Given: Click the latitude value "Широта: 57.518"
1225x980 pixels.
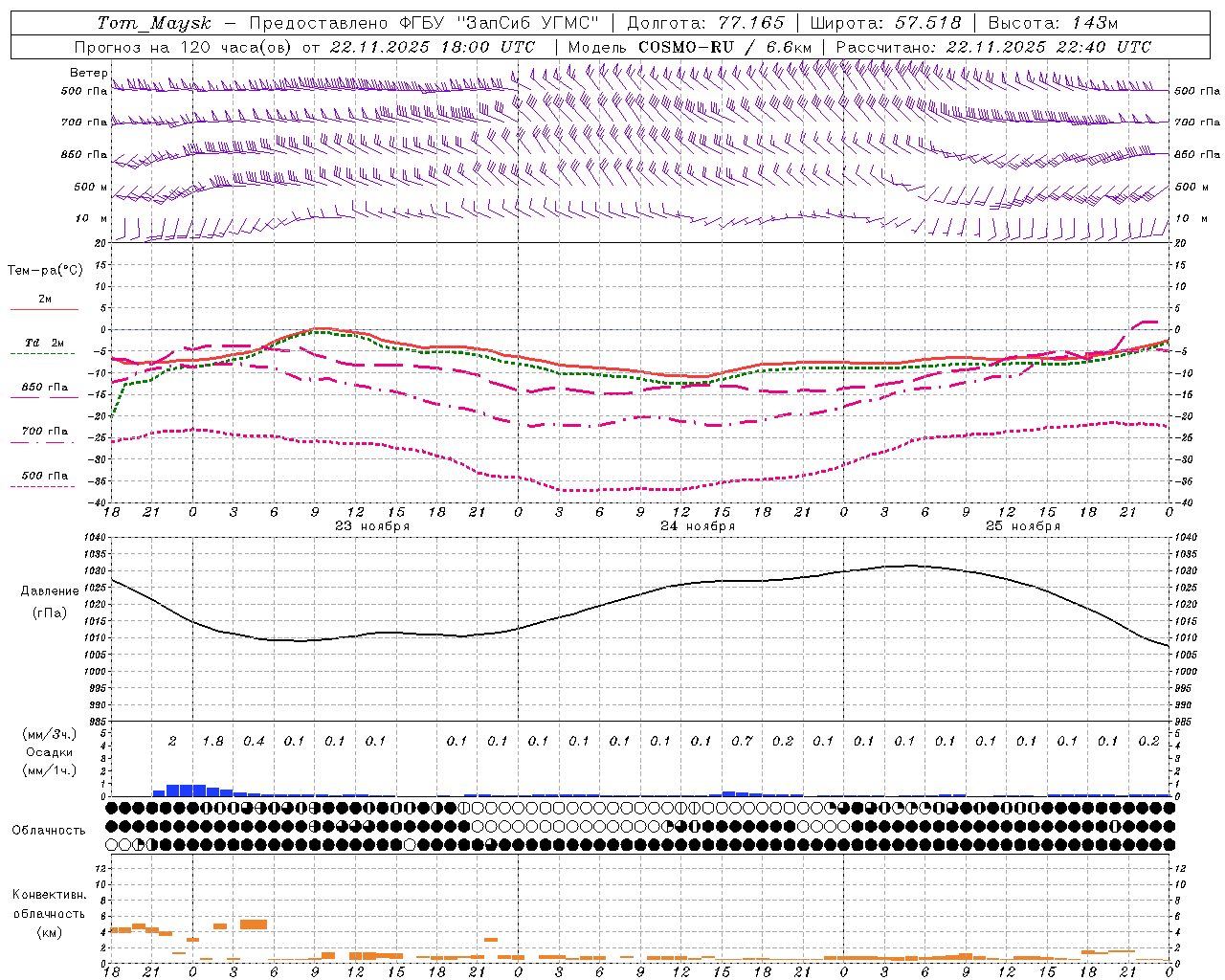Looking at the screenshot, I should [885, 23].
